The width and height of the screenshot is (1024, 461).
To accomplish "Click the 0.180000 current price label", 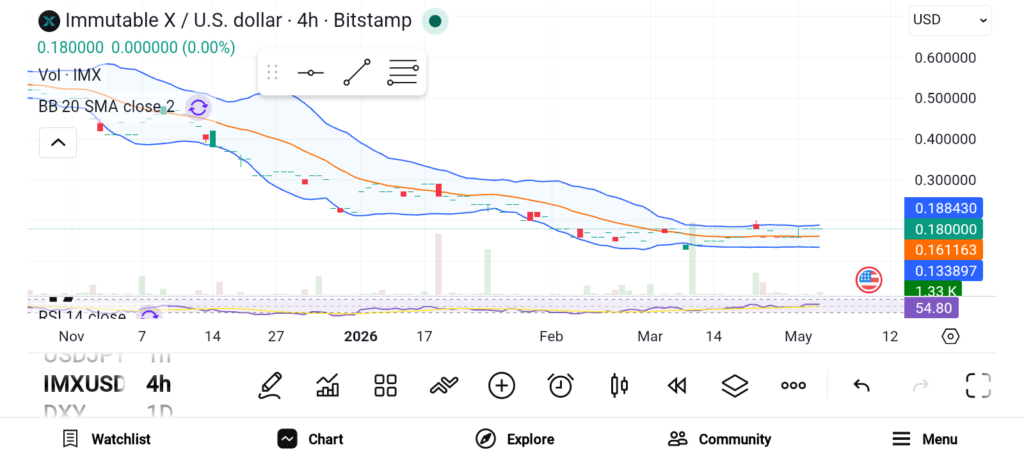I will coord(944,229).
